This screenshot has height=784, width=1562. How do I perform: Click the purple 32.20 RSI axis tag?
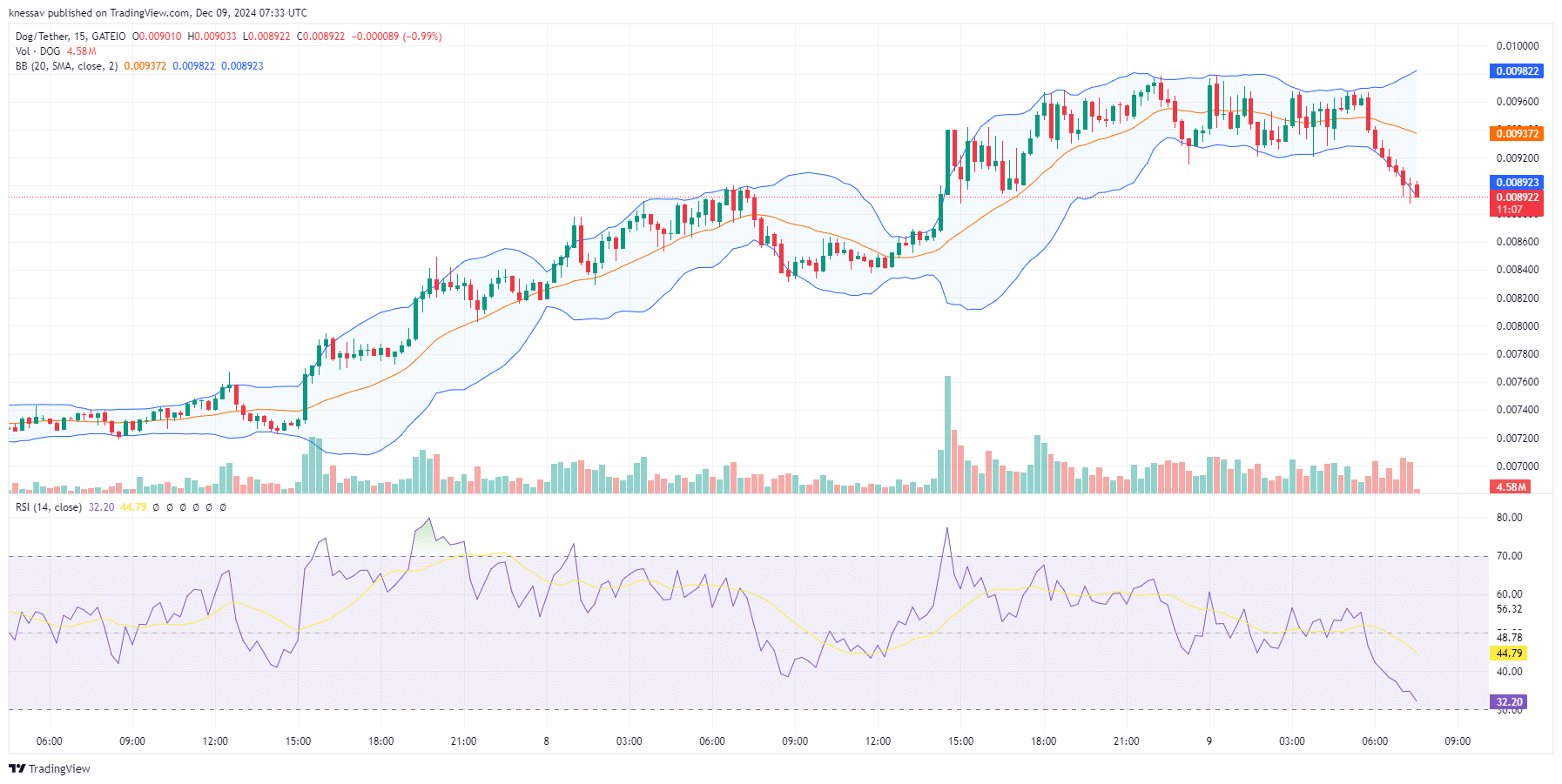coord(1509,702)
